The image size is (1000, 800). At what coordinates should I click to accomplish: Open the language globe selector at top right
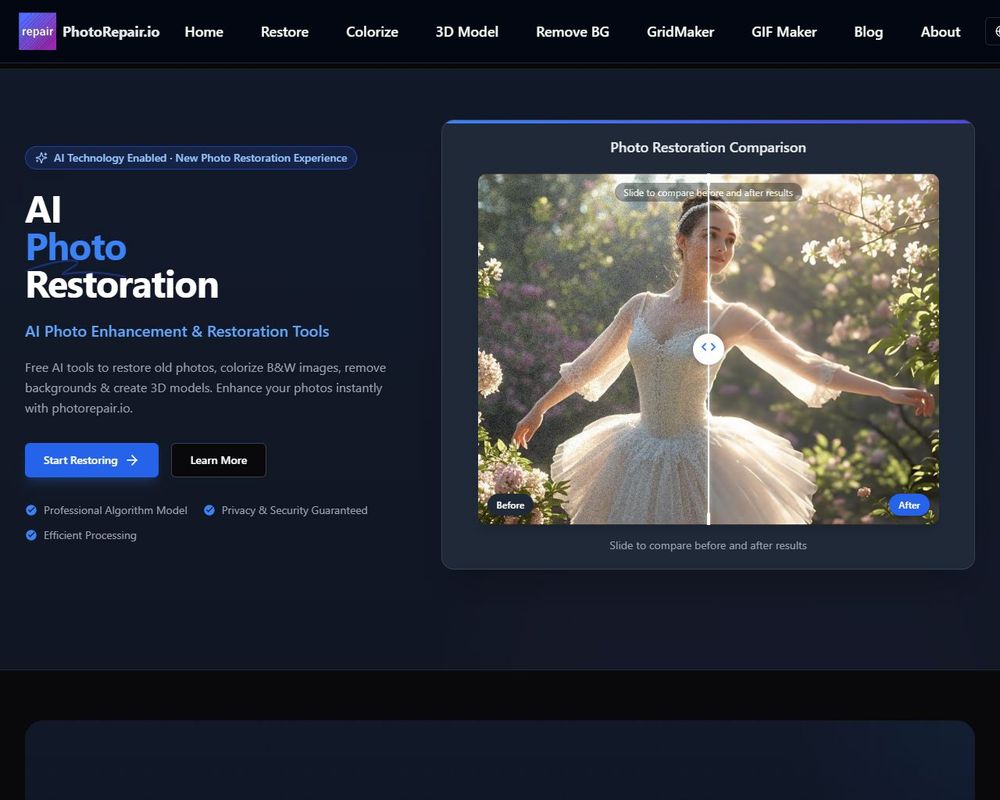tap(994, 32)
